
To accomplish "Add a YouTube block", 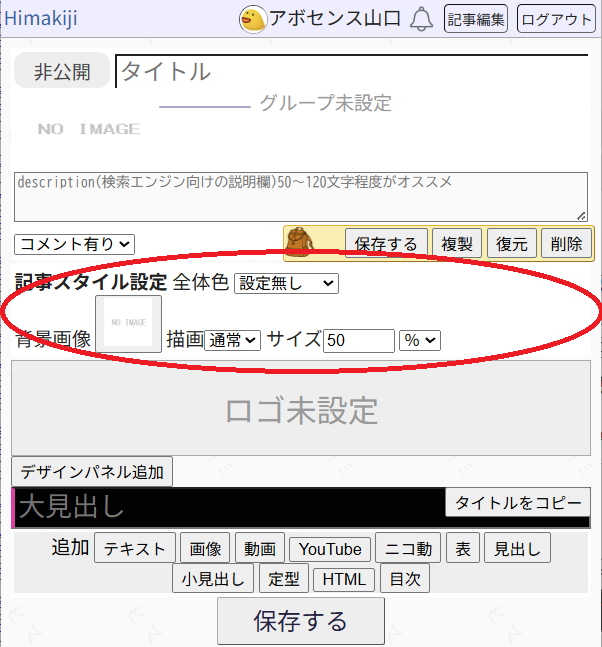I will [x=330, y=549].
